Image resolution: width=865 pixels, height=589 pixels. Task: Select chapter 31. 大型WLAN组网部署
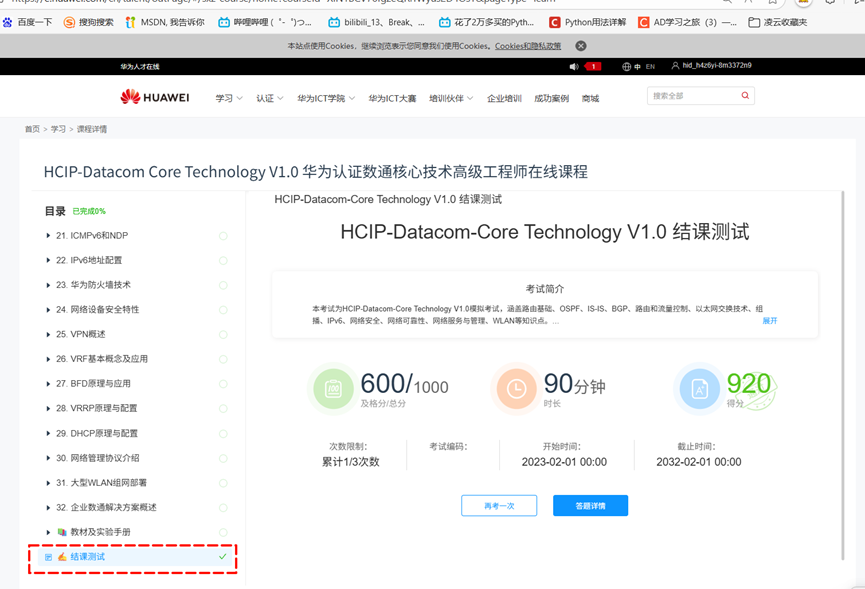(x=102, y=483)
